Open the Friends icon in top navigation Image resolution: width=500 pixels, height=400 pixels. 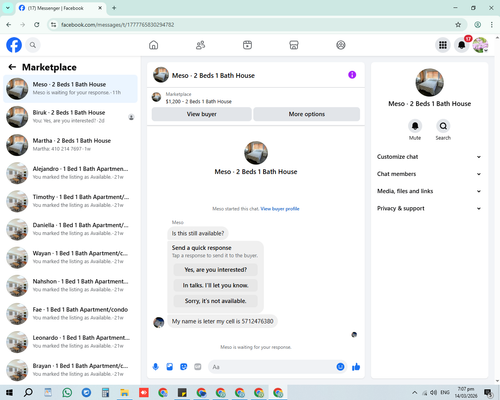200,45
